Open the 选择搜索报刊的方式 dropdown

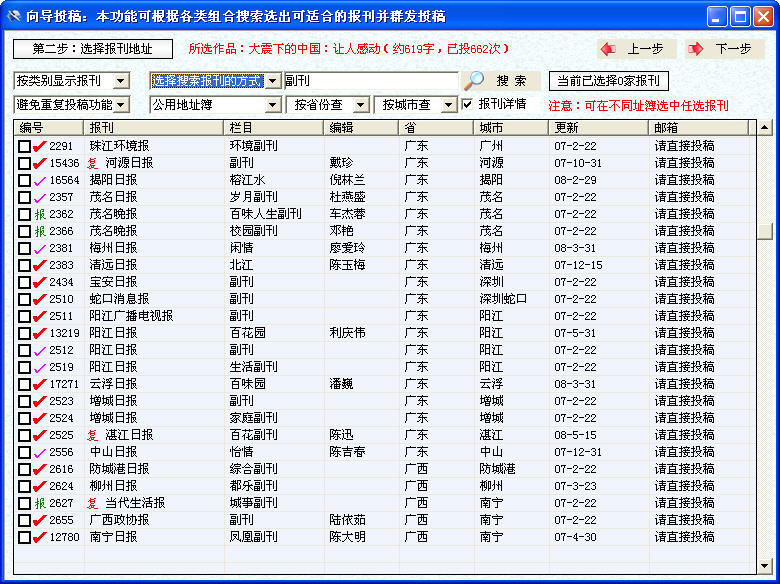(273, 81)
